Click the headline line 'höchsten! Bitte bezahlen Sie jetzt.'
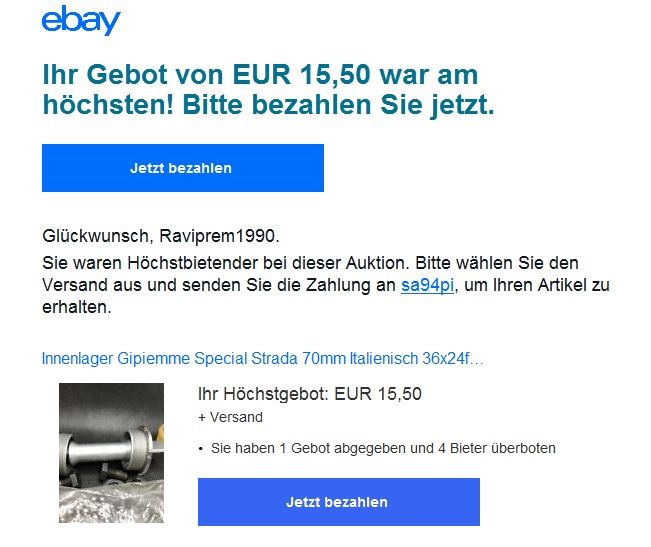The width and height of the screenshot is (651, 547). point(269,105)
